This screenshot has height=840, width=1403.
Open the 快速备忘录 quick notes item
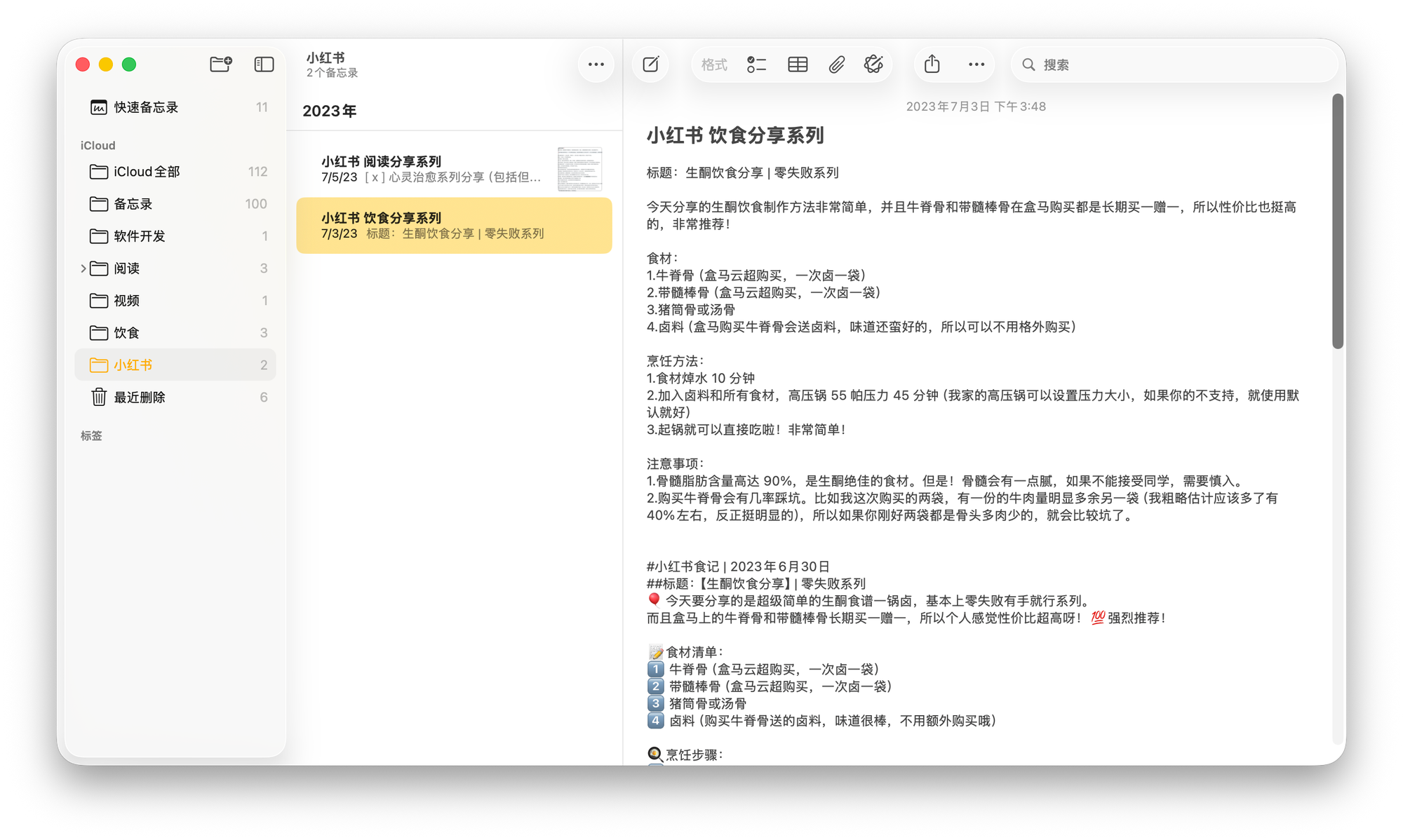point(146,107)
